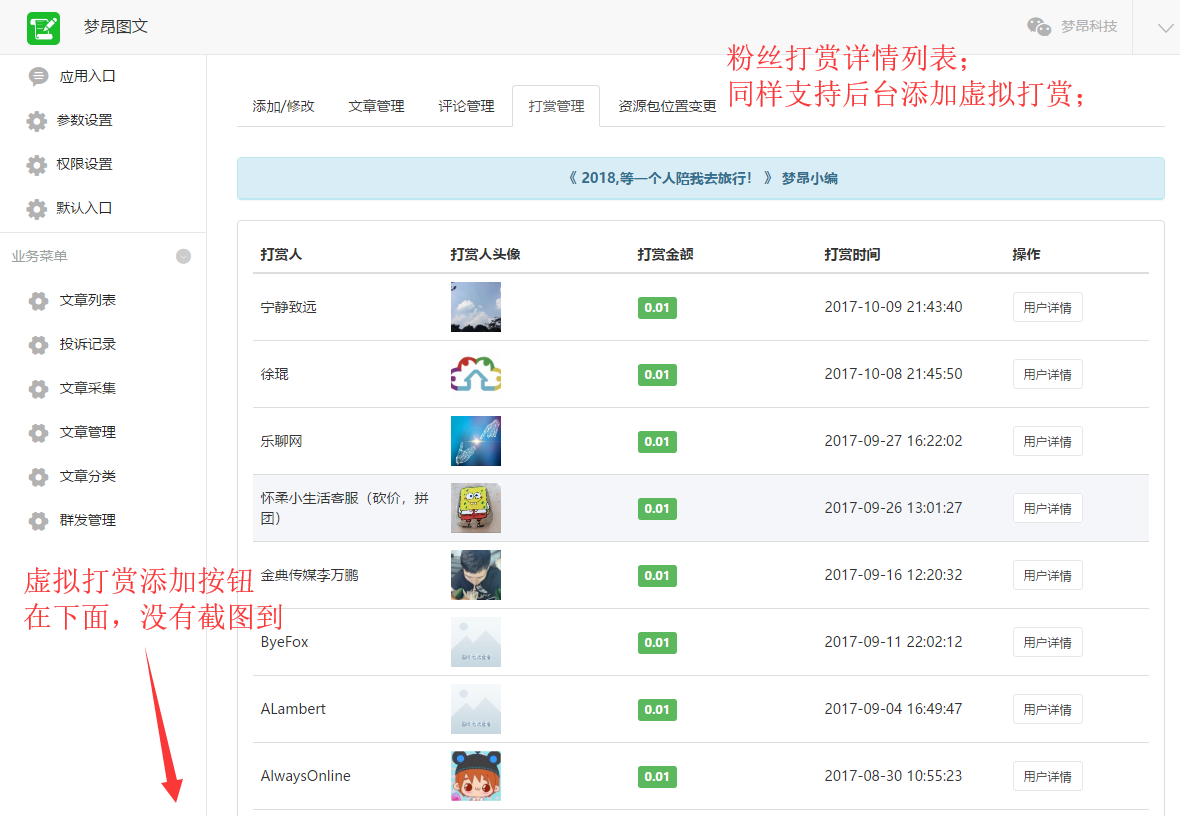Open 权限设置 in the sidebar
Viewport: 1180px width, 816px height.
[x=84, y=164]
